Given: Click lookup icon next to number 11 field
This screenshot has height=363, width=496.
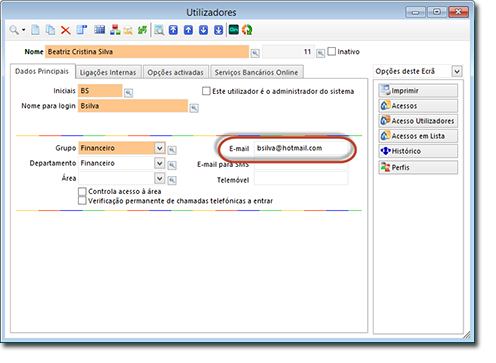Looking at the screenshot, I should point(320,53).
